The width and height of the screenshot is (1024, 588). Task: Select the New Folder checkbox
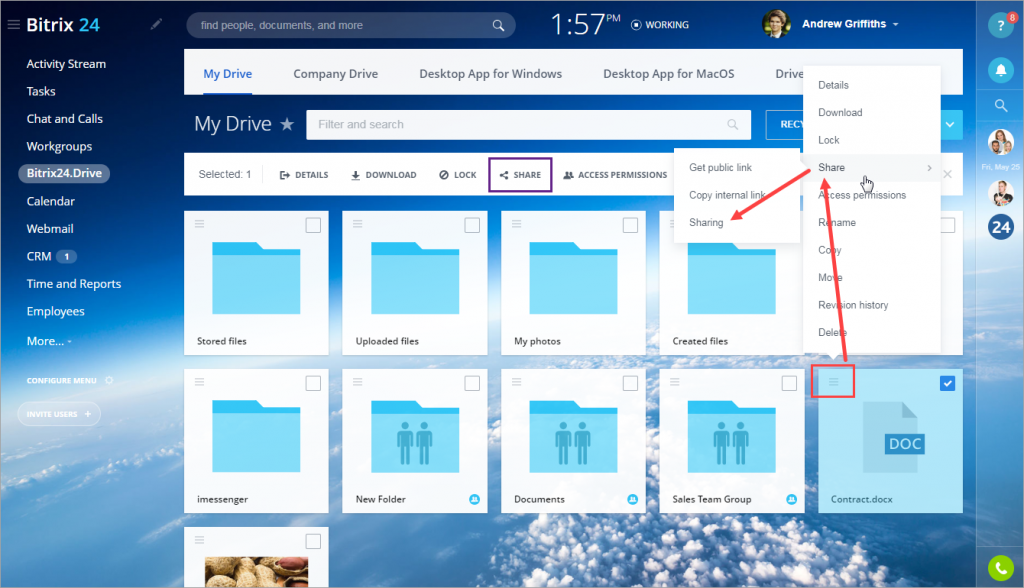click(x=472, y=384)
